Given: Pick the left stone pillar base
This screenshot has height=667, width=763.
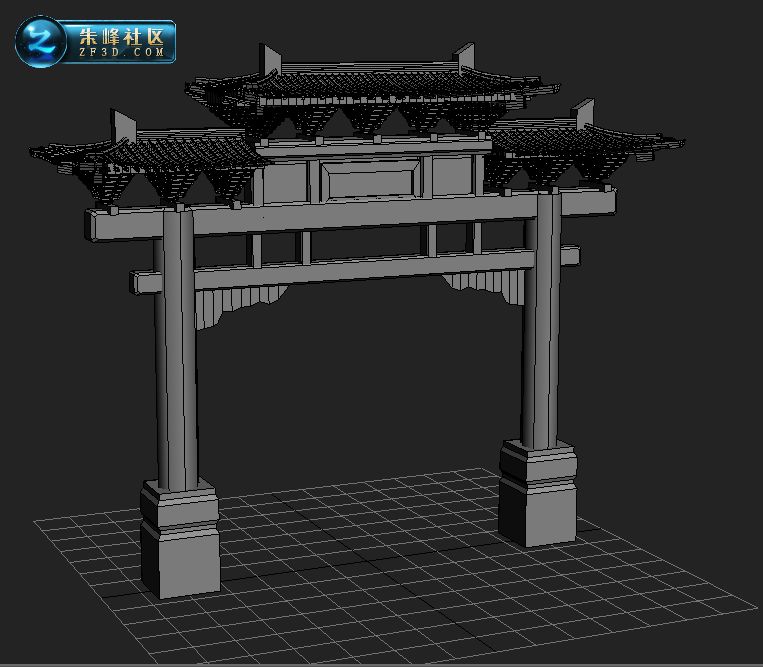Looking at the screenshot, I should 180,539.
